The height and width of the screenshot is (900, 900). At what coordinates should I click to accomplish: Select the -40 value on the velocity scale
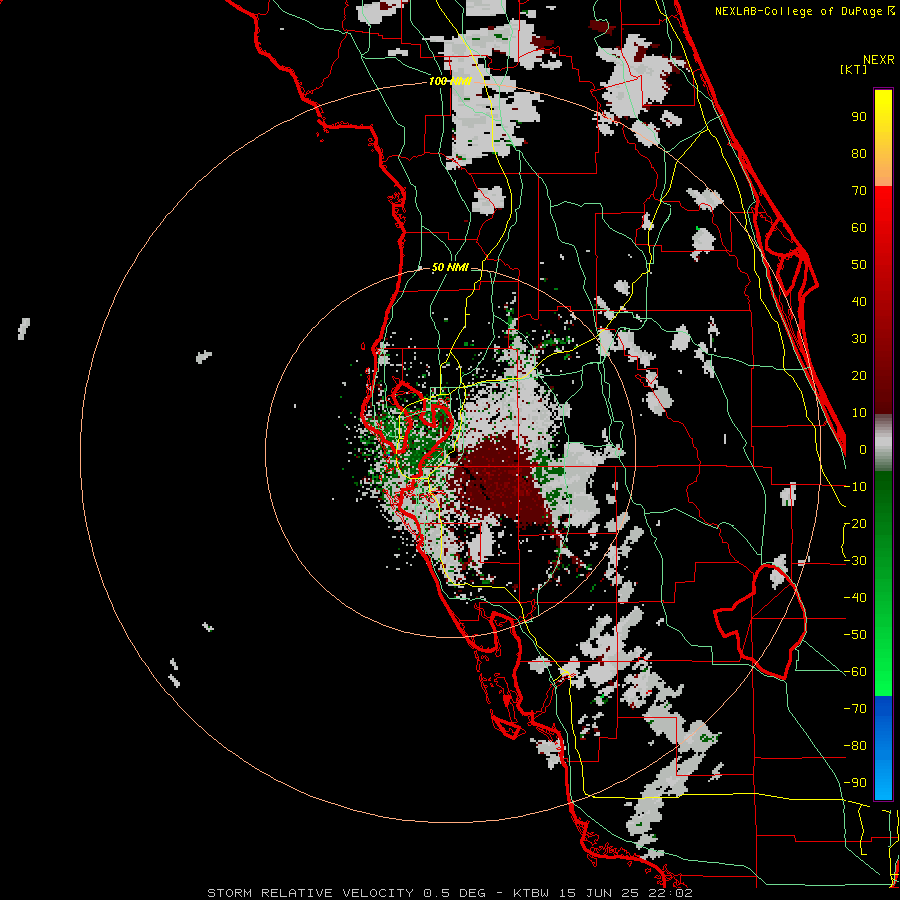click(x=855, y=598)
